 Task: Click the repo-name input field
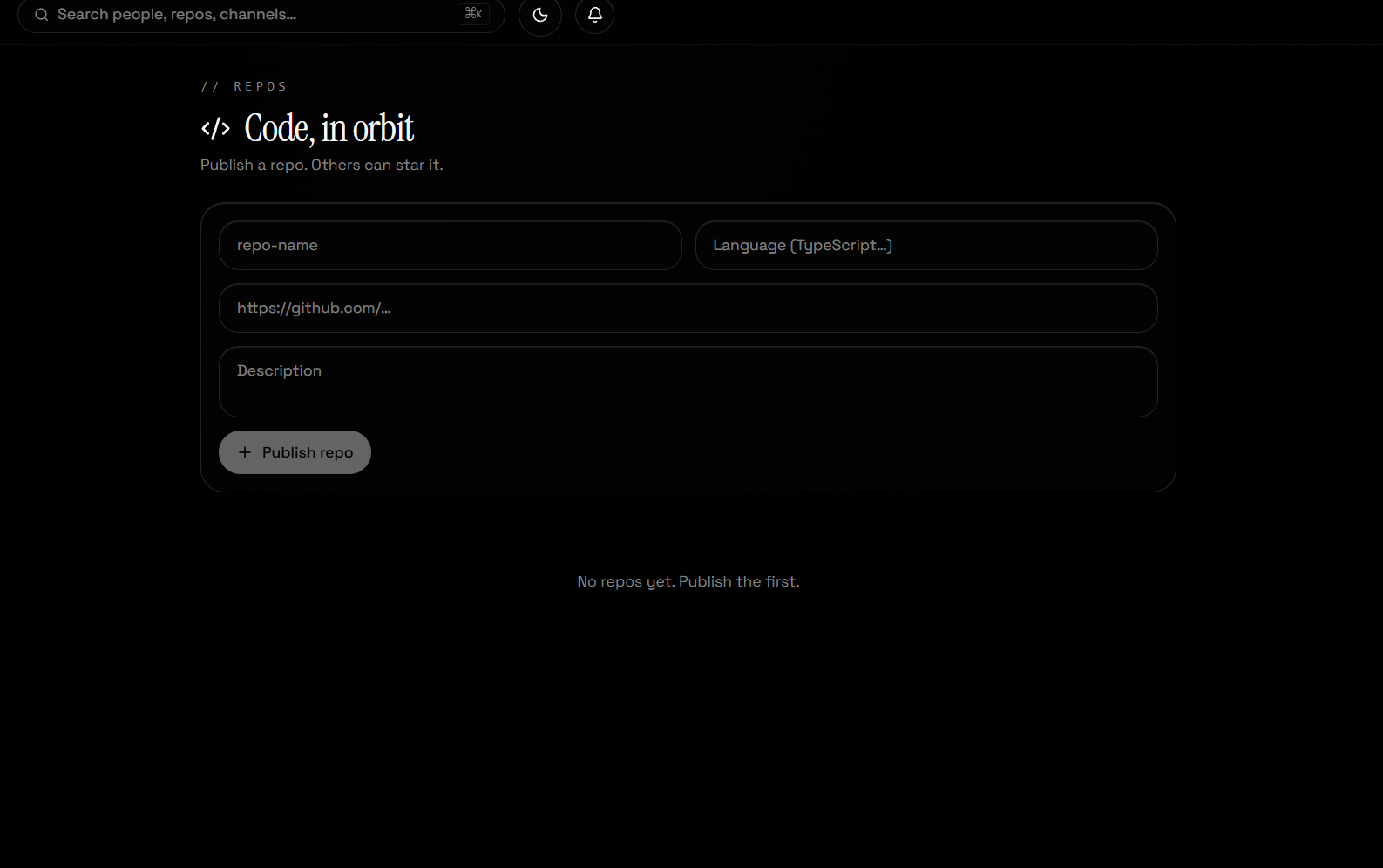click(450, 246)
